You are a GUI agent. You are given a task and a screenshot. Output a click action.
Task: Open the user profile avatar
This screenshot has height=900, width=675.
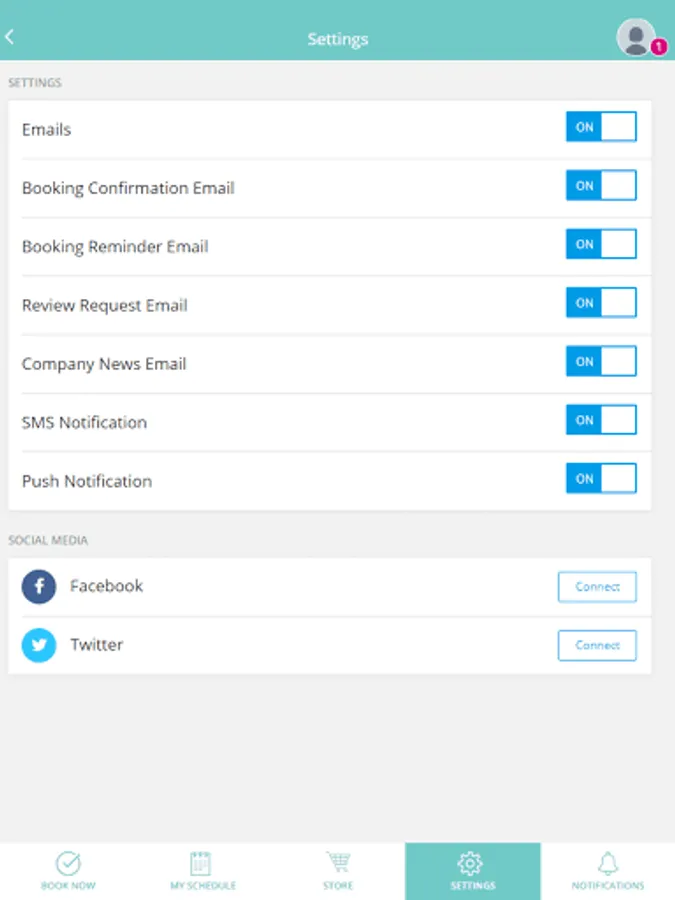pyautogui.click(x=635, y=37)
